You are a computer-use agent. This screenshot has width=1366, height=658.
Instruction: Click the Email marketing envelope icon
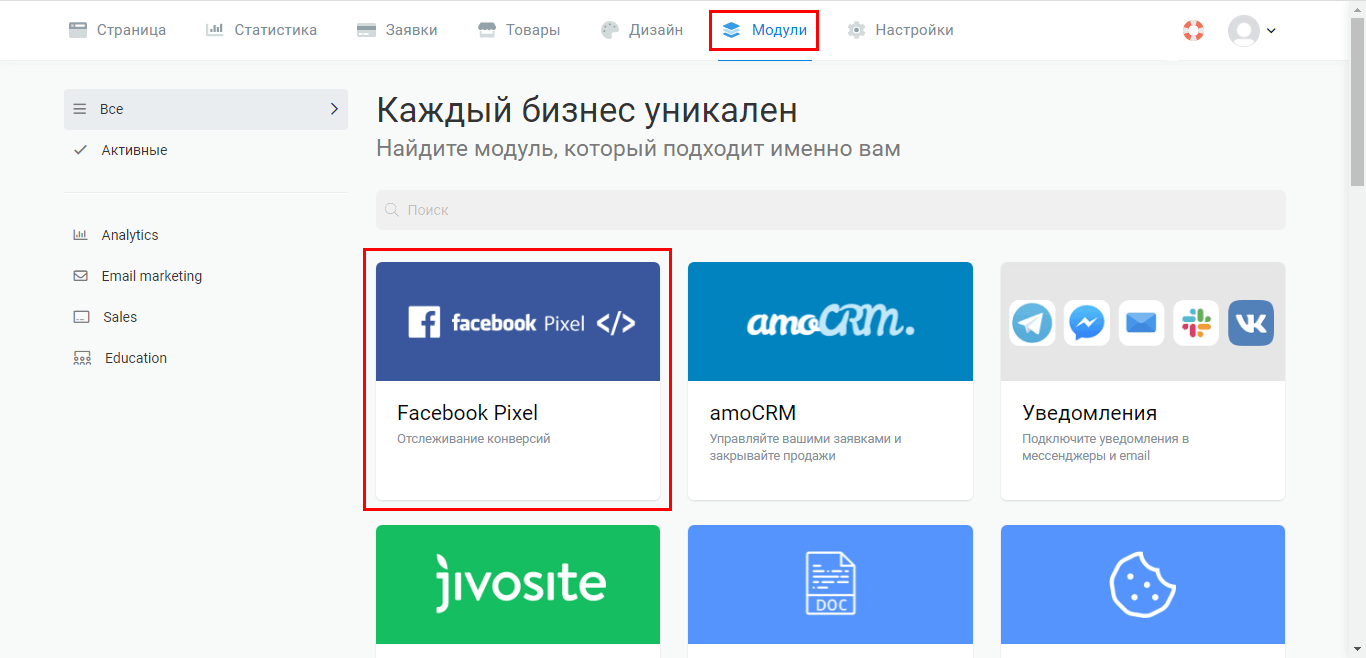tap(80, 276)
